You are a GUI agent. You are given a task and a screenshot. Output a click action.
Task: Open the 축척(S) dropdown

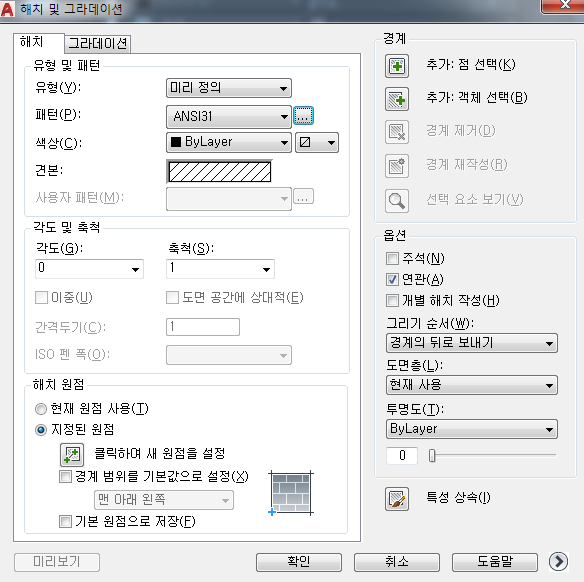click(x=220, y=269)
